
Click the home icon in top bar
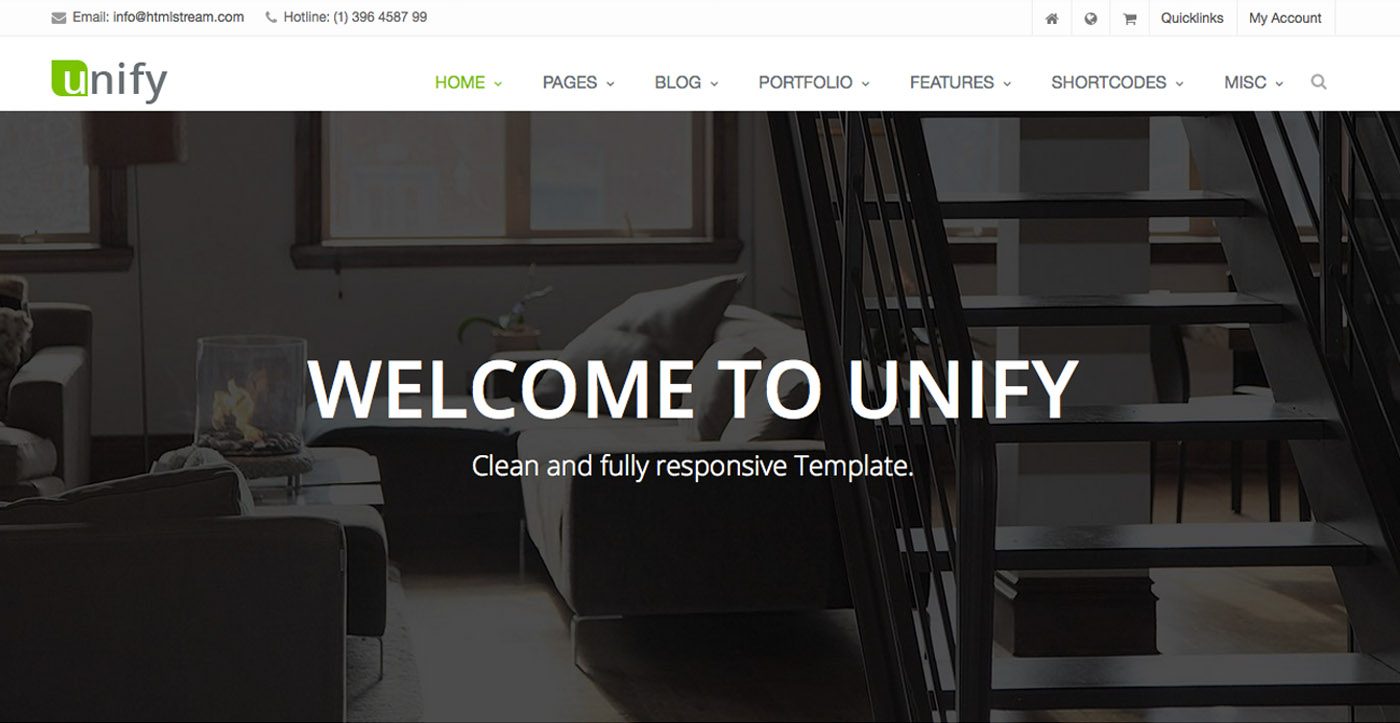(1051, 18)
